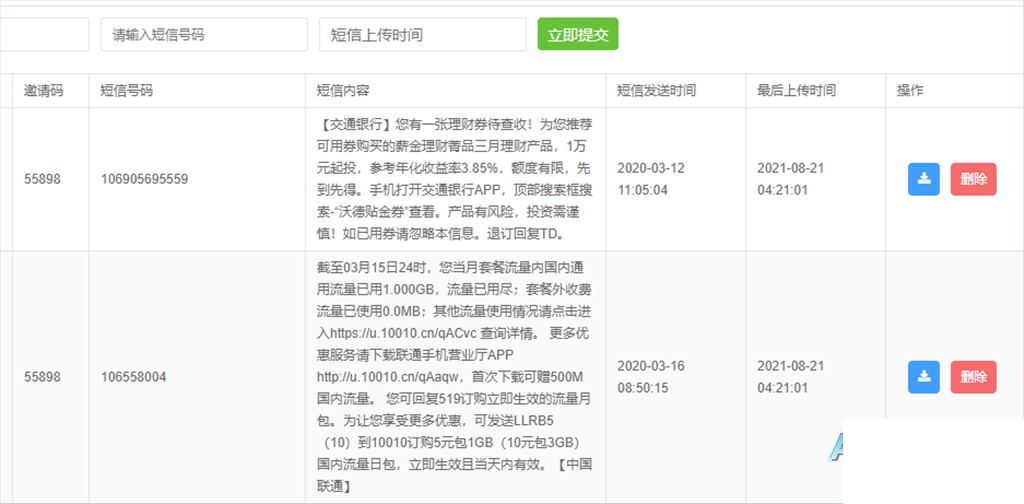Select the 短信号码 column header
1024x504 pixels.
(x=126, y=91)
